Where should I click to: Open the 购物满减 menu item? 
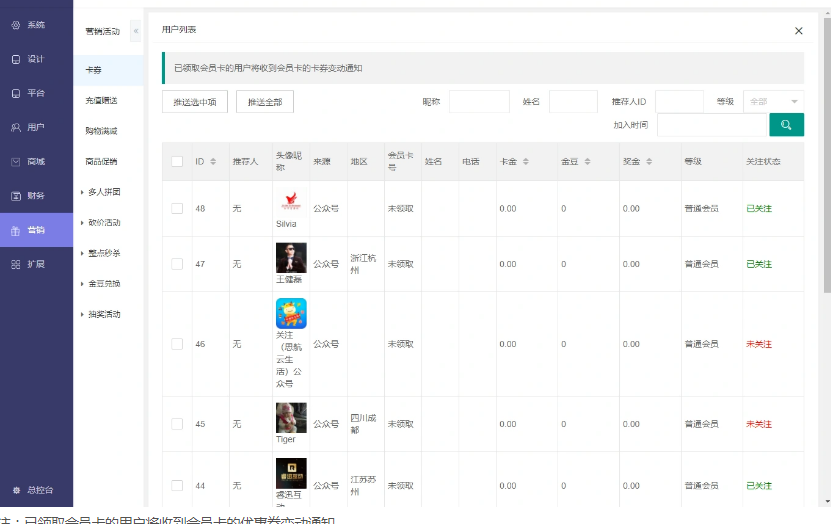tap(102, 131)
